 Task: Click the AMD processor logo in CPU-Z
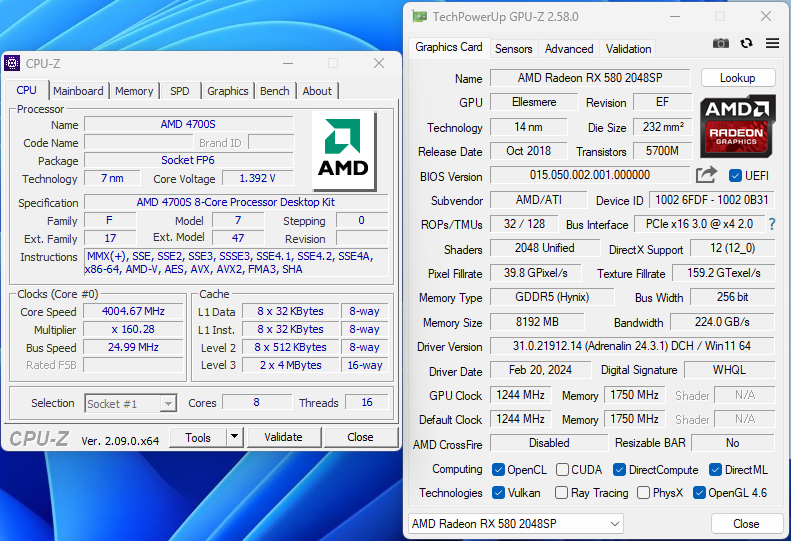(x=344, y=150)
